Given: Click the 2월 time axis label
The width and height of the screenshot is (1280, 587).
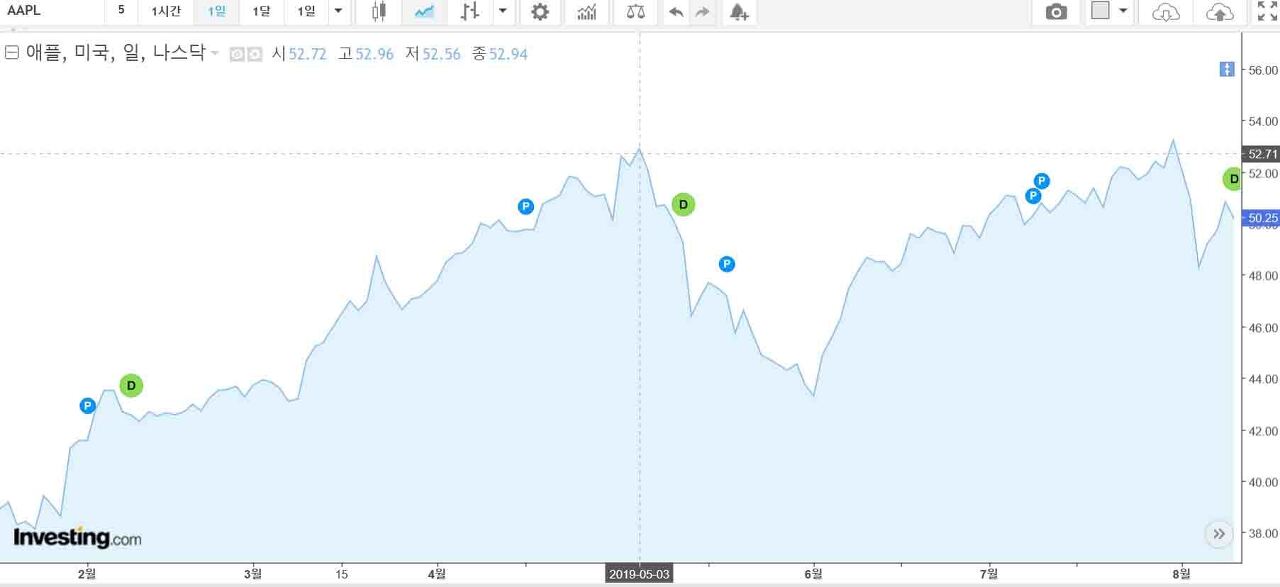Looking at the screenshot, I should tap(87, 574).
